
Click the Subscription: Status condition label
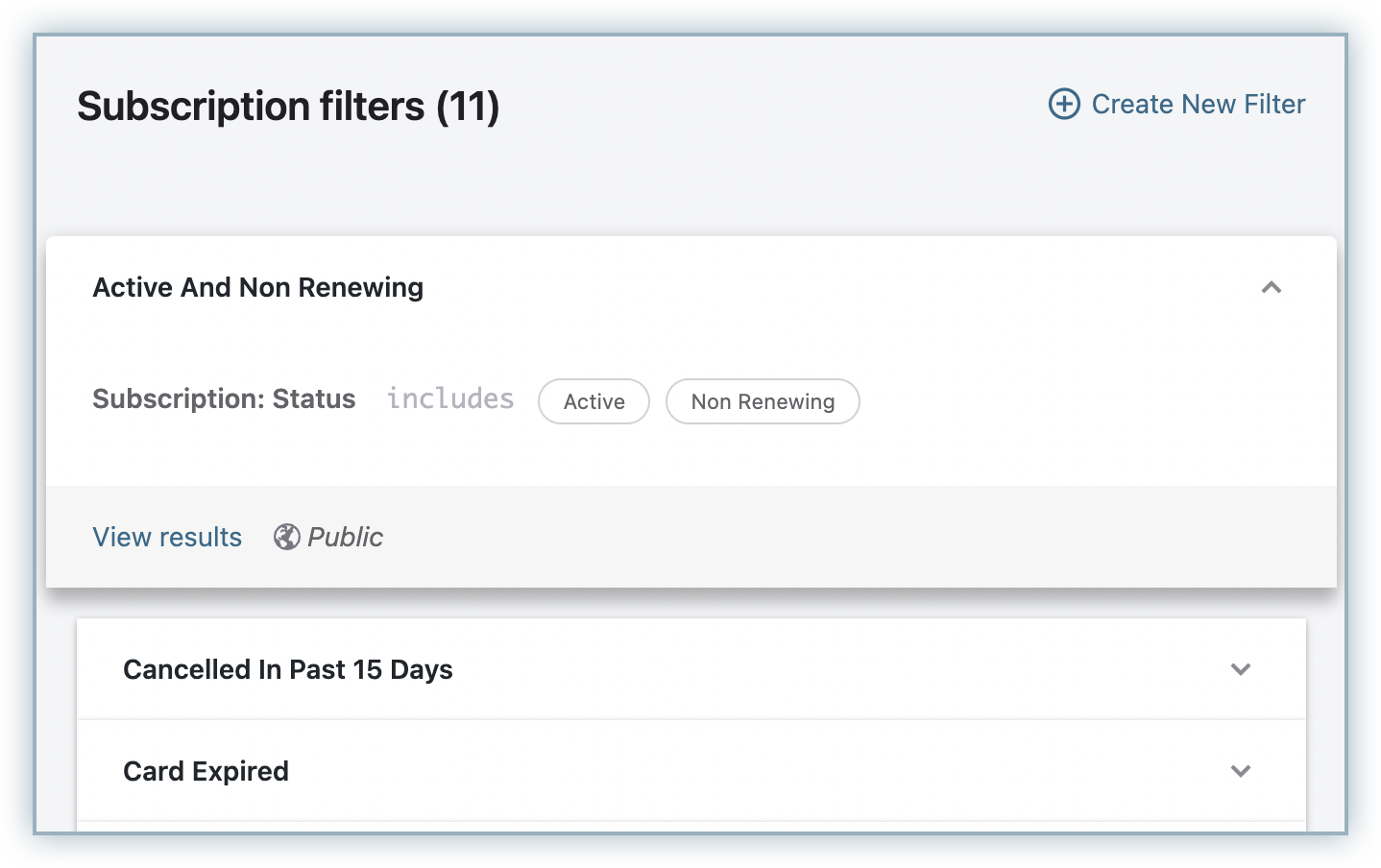(224, 398)
